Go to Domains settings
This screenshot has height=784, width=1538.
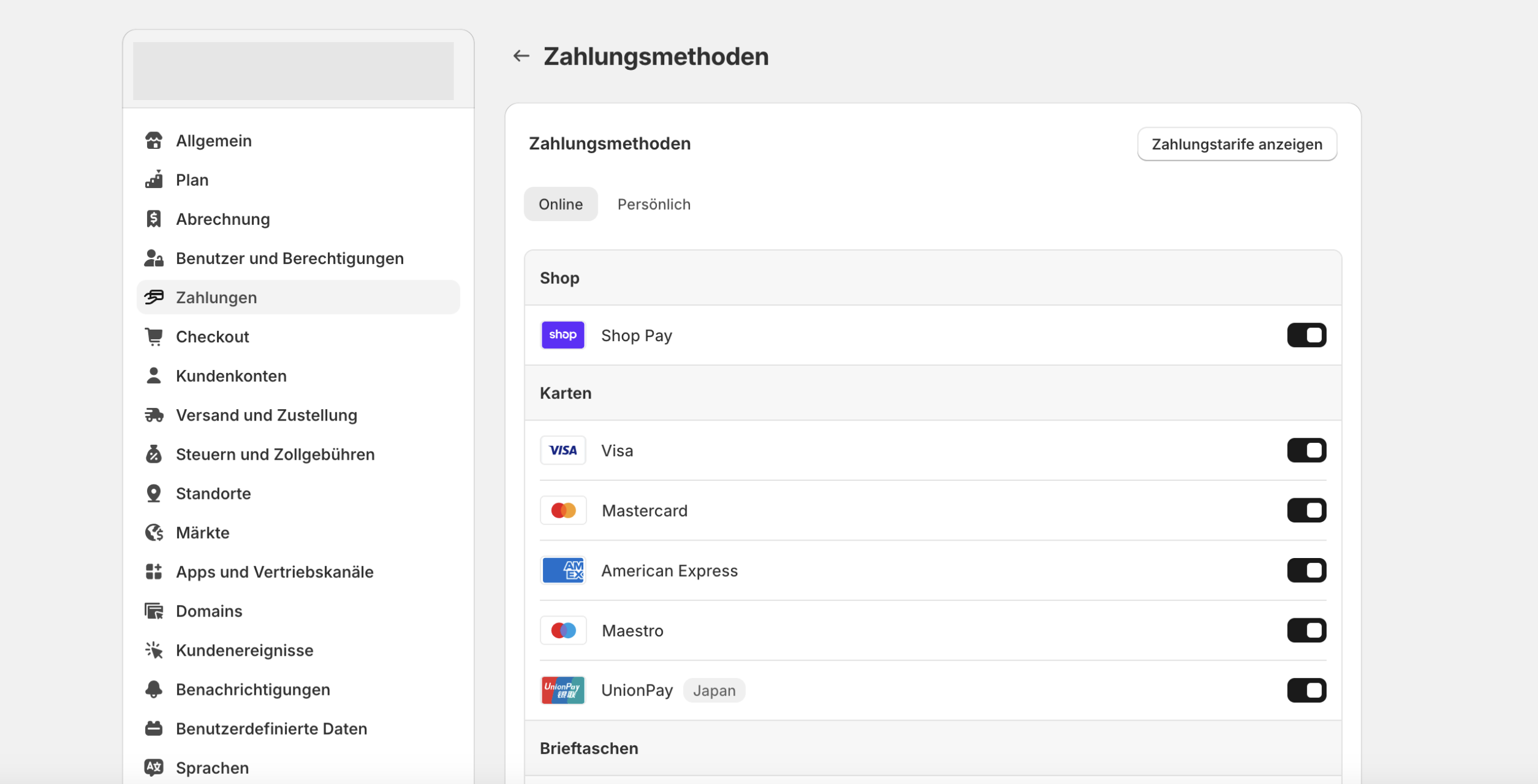click(x=298, y=610)
